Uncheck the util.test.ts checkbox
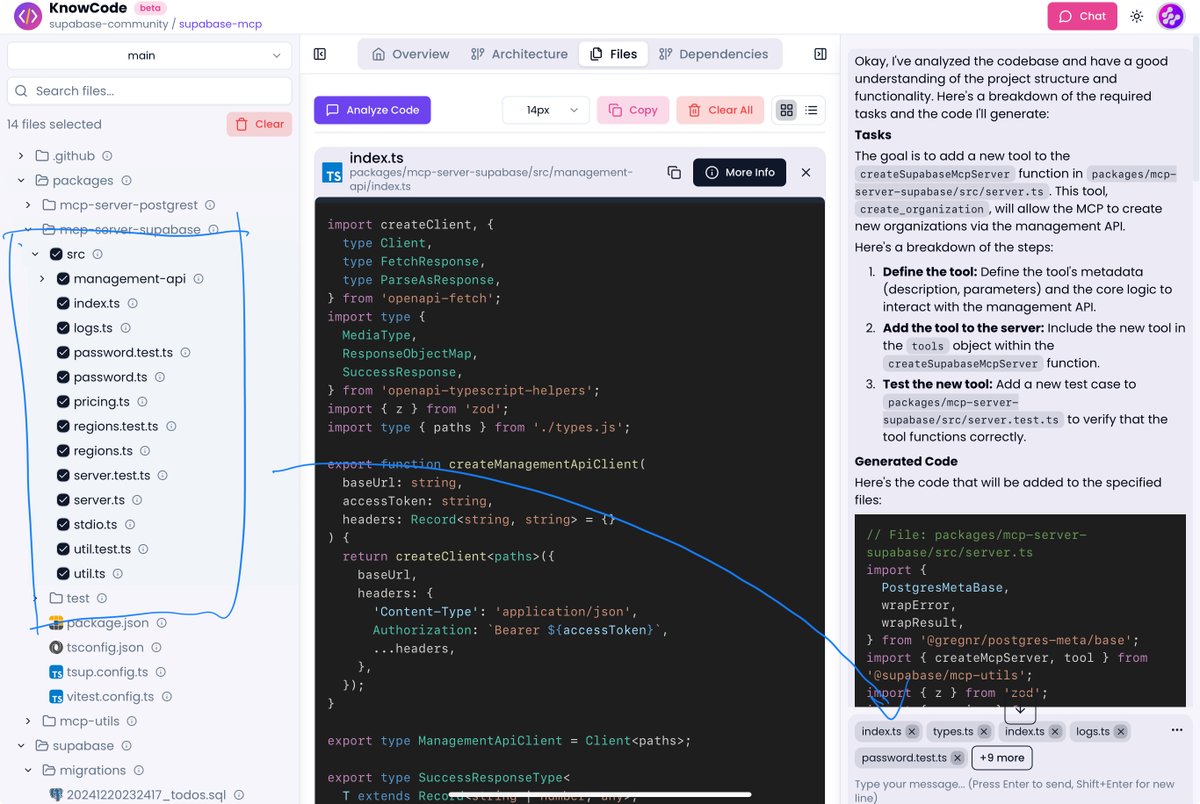Viewport: 1200px width, 804px height. [63, 549]
